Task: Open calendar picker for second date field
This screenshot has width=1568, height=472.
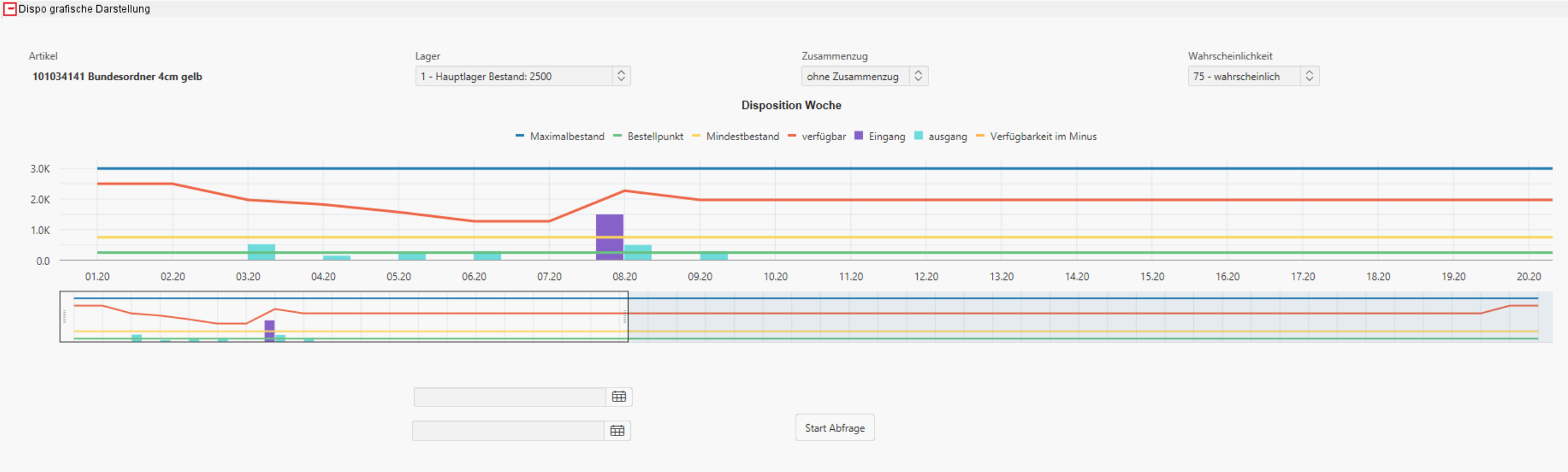Action: pos(617,430)
